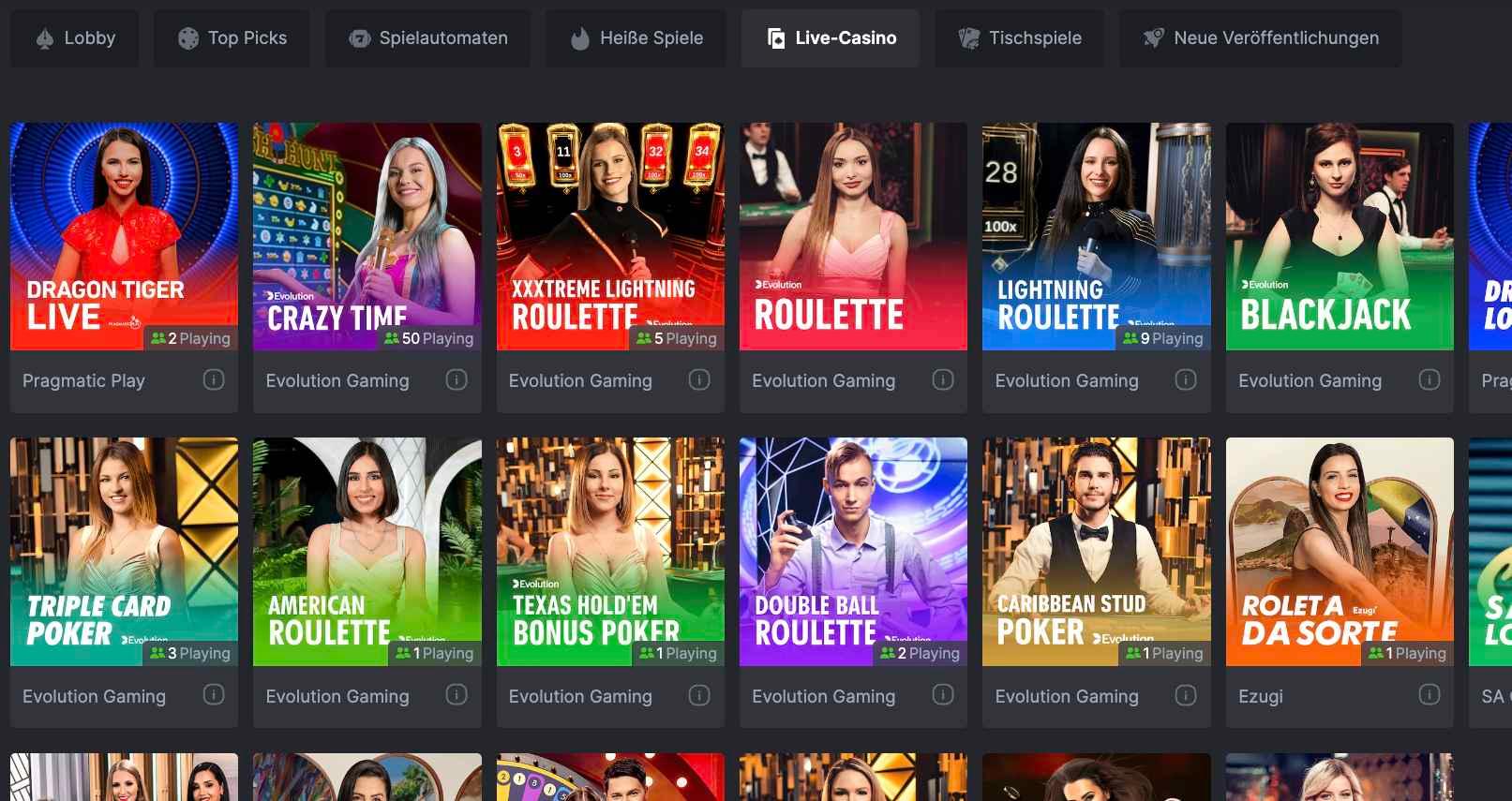
Task: Open info icon for Dragon Tiger Live
Action: point(214,380)
